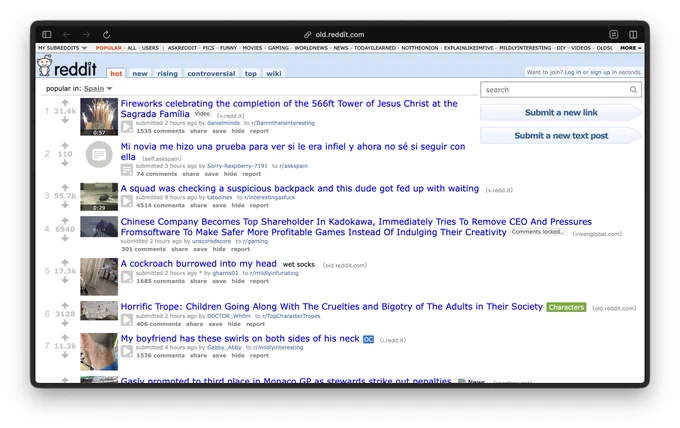The width and height of the screenshot is (680, 428).
Task: Open the 'popular in: Spain' location dropdown
Action: click(x=98, y=88)
